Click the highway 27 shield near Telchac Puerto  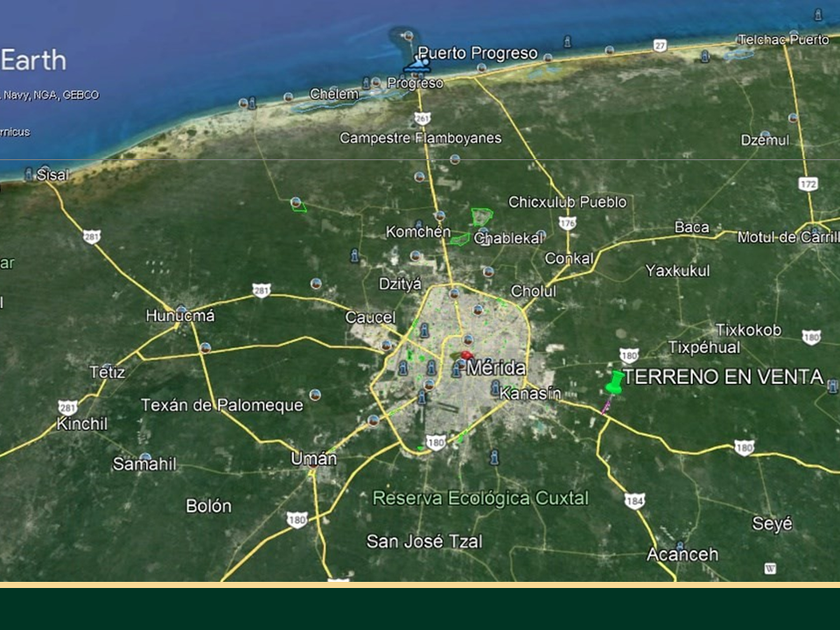pos(660,45)
